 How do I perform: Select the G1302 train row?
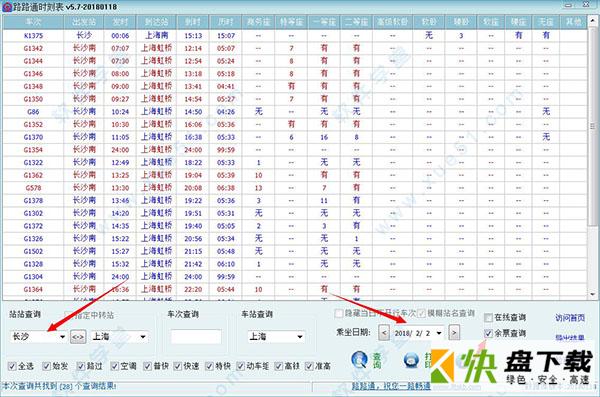(x=295, y=213)
